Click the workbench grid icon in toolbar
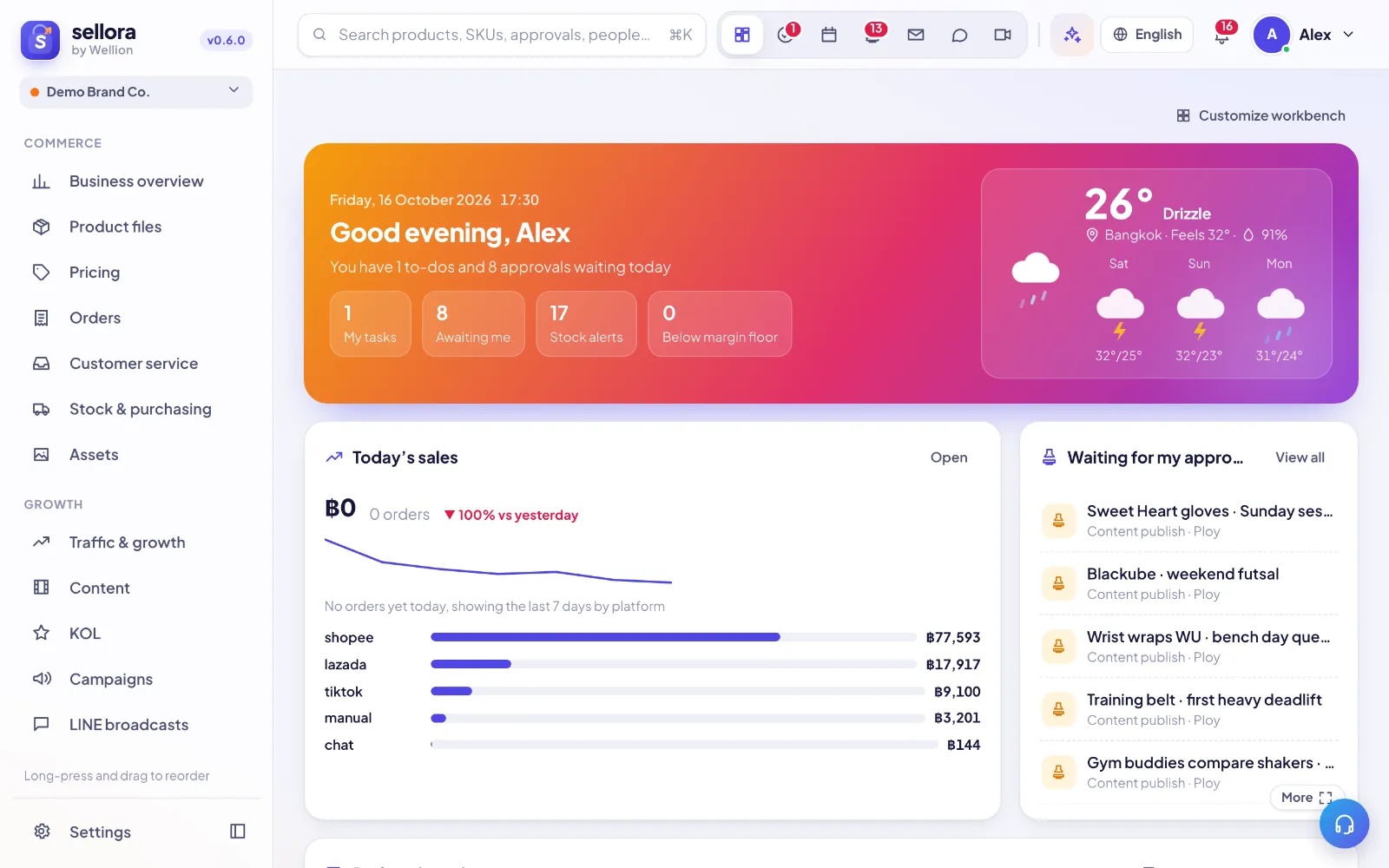Screen dimensions: 1389x868 click(742, 35)
